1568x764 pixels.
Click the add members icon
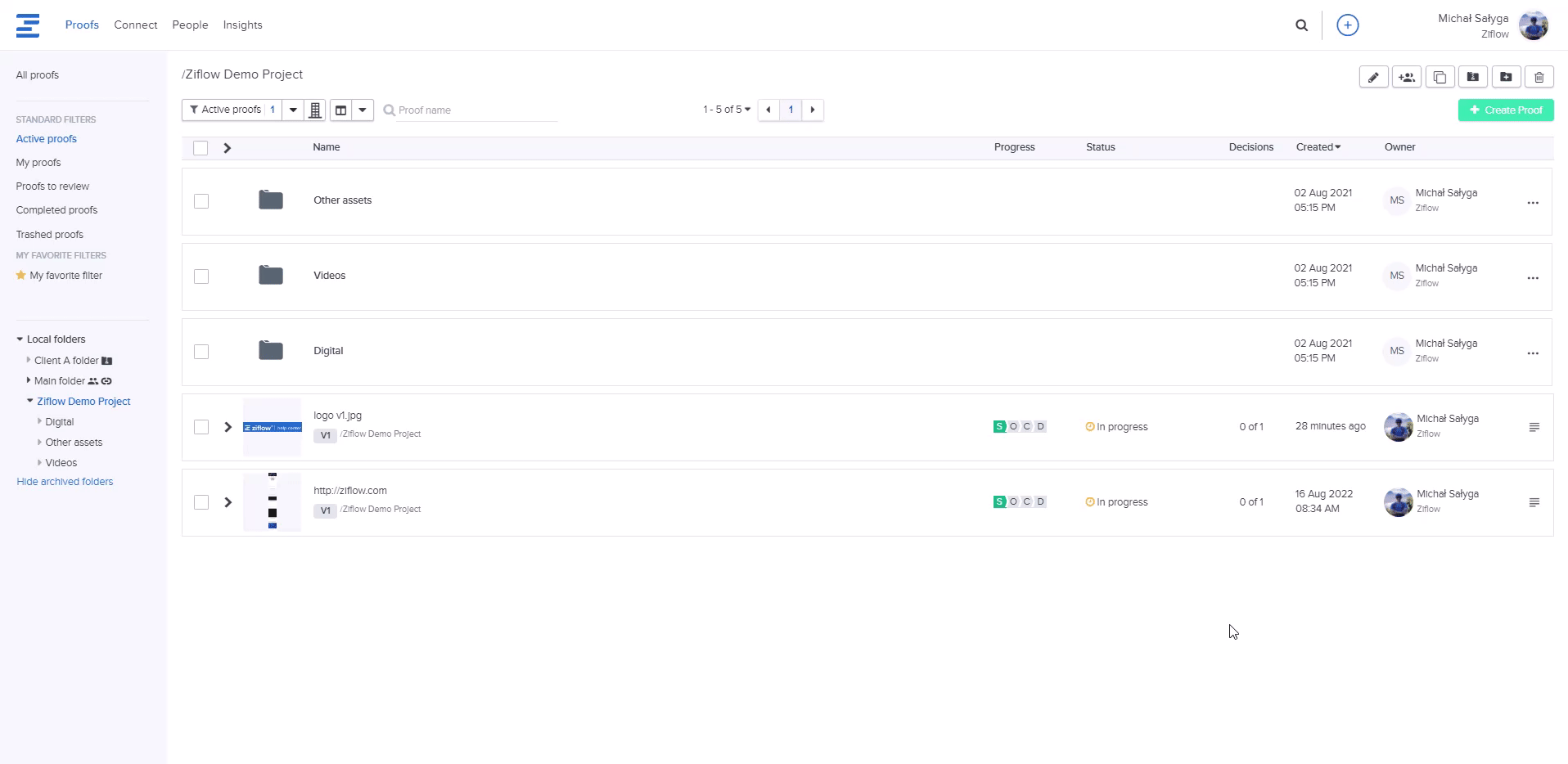tap(1406, 77)
